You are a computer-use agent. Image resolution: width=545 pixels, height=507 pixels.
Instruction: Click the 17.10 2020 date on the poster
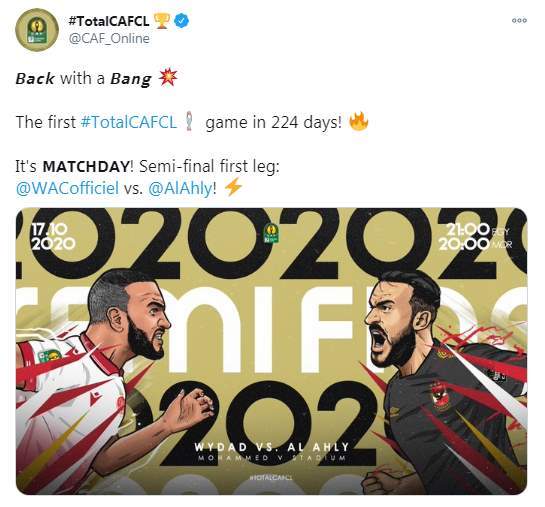[53, 236]
